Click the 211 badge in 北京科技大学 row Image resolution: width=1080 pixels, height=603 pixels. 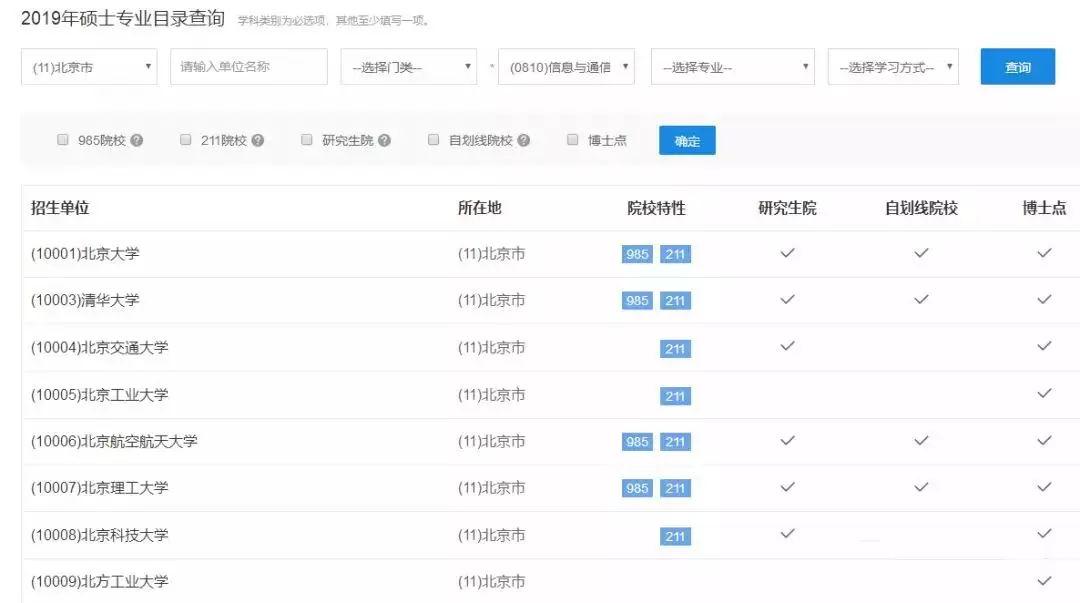(675, 536)
